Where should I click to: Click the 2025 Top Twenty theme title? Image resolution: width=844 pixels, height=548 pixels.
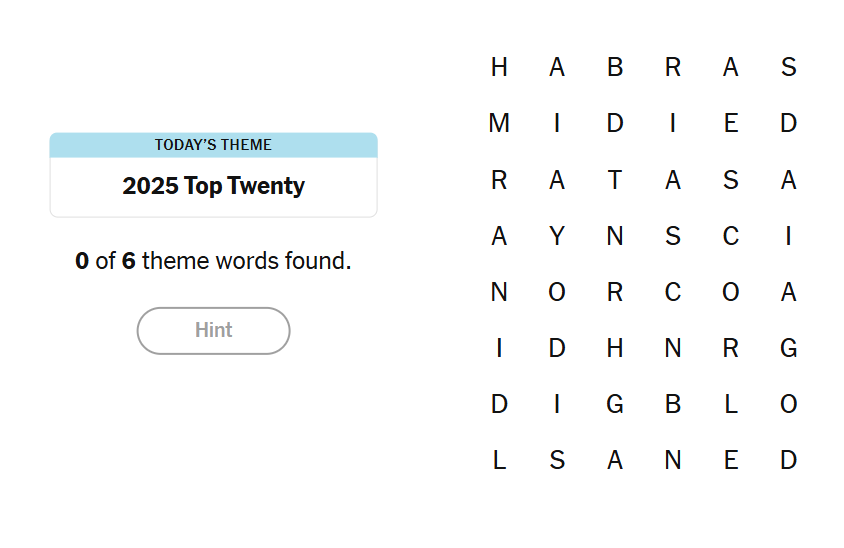click(x=213, y=186)
